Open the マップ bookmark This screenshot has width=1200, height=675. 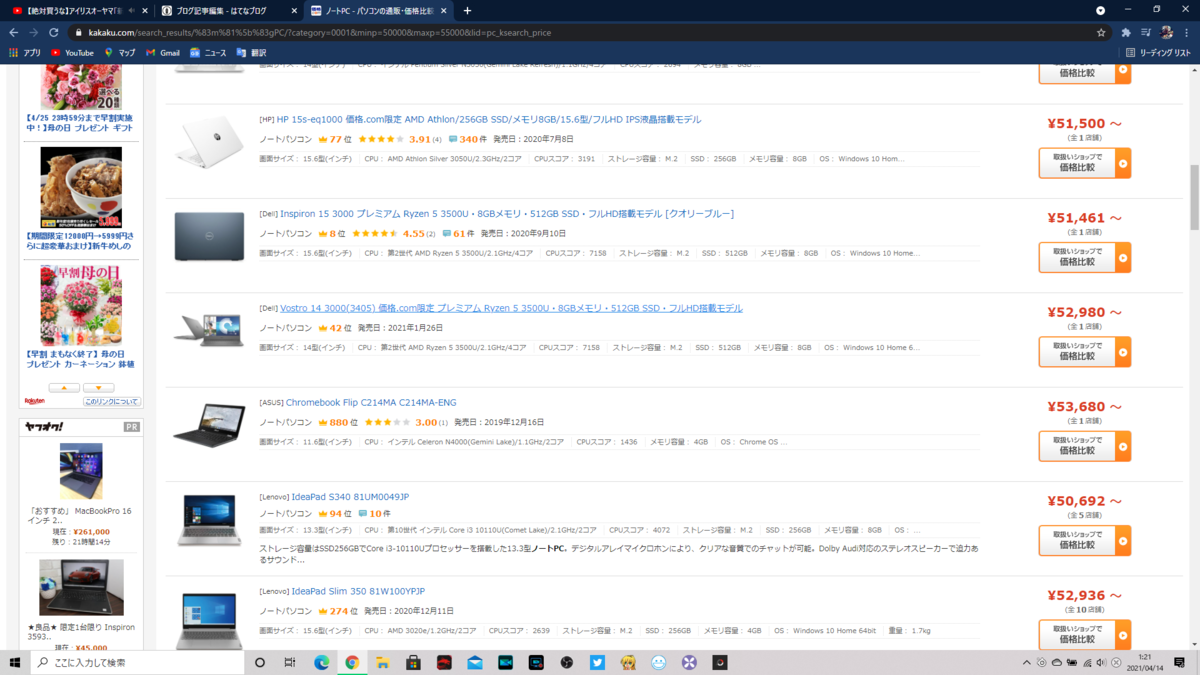point(119,53)
